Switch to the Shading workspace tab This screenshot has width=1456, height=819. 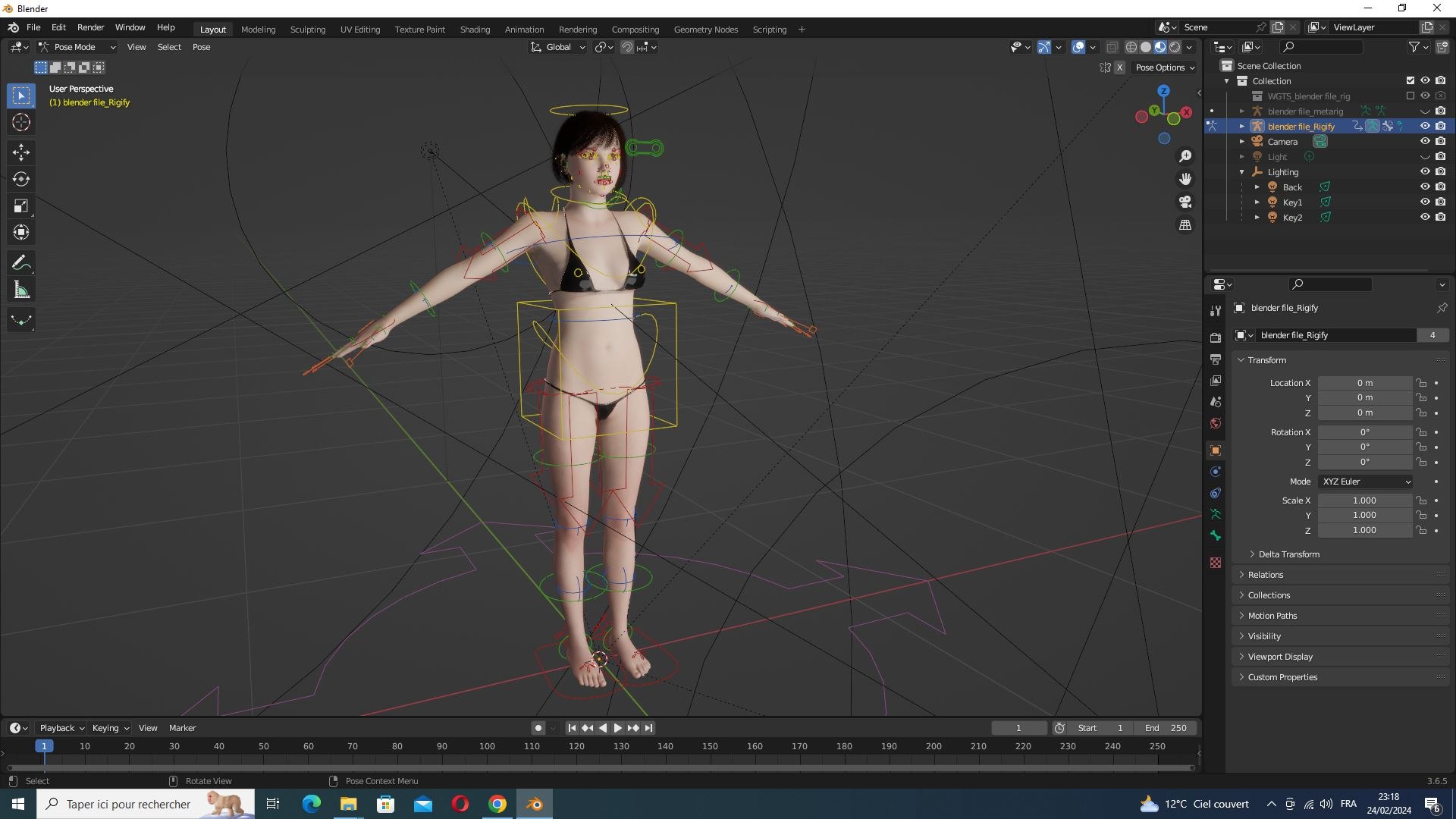[475, 30]
